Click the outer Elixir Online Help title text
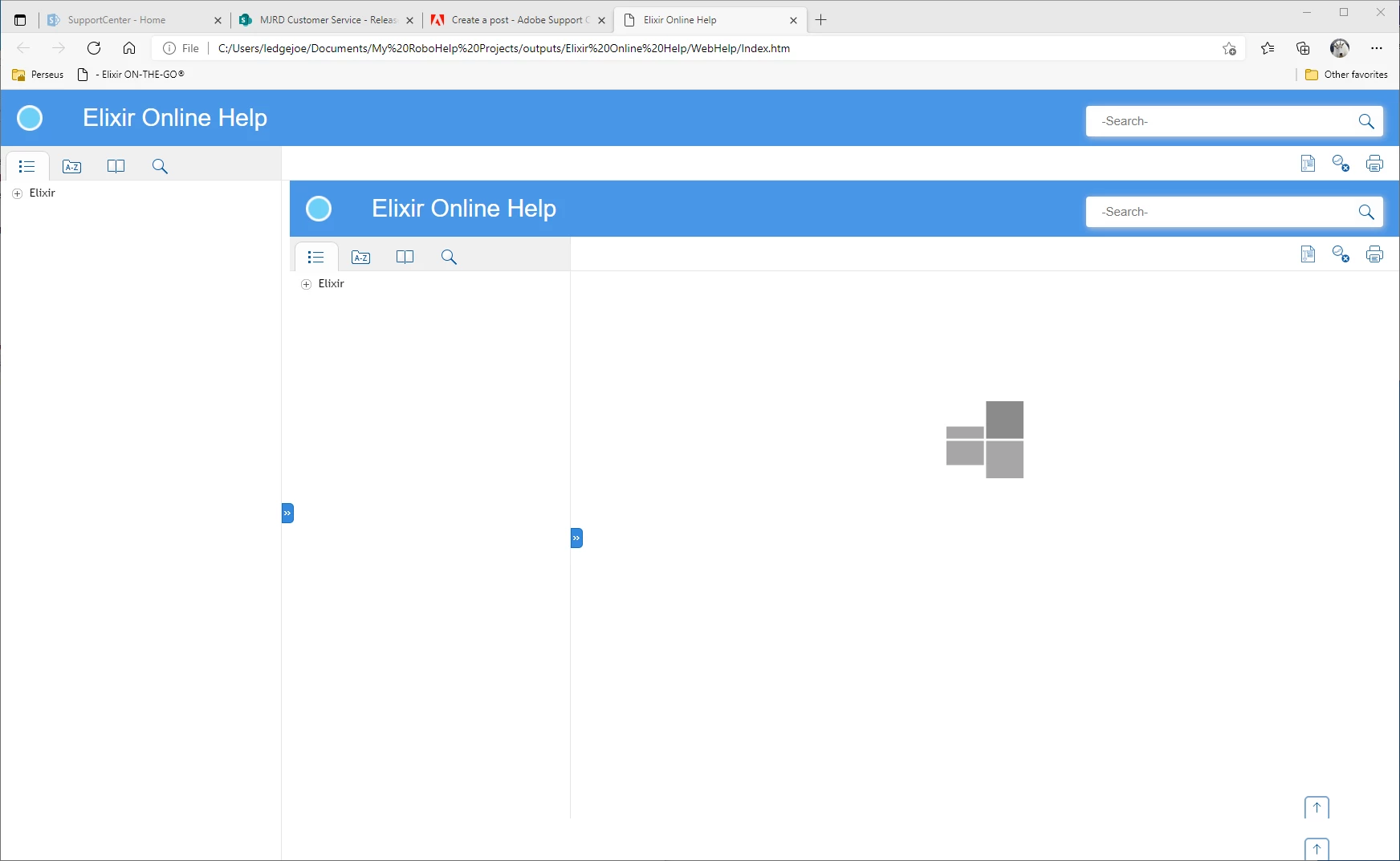1400x861 pixels. [175, 118]
